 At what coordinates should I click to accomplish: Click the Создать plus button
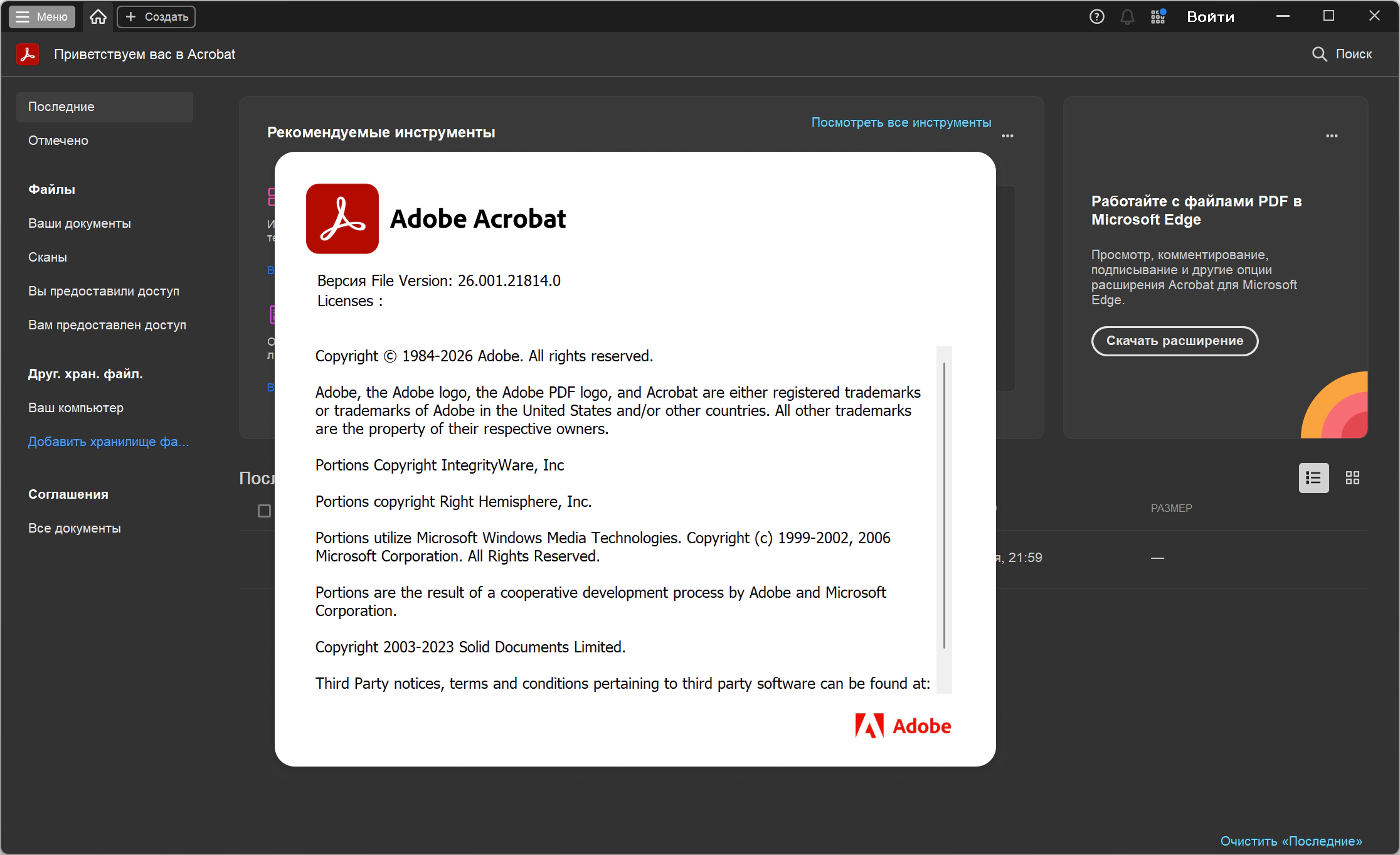tap(156, 17)
